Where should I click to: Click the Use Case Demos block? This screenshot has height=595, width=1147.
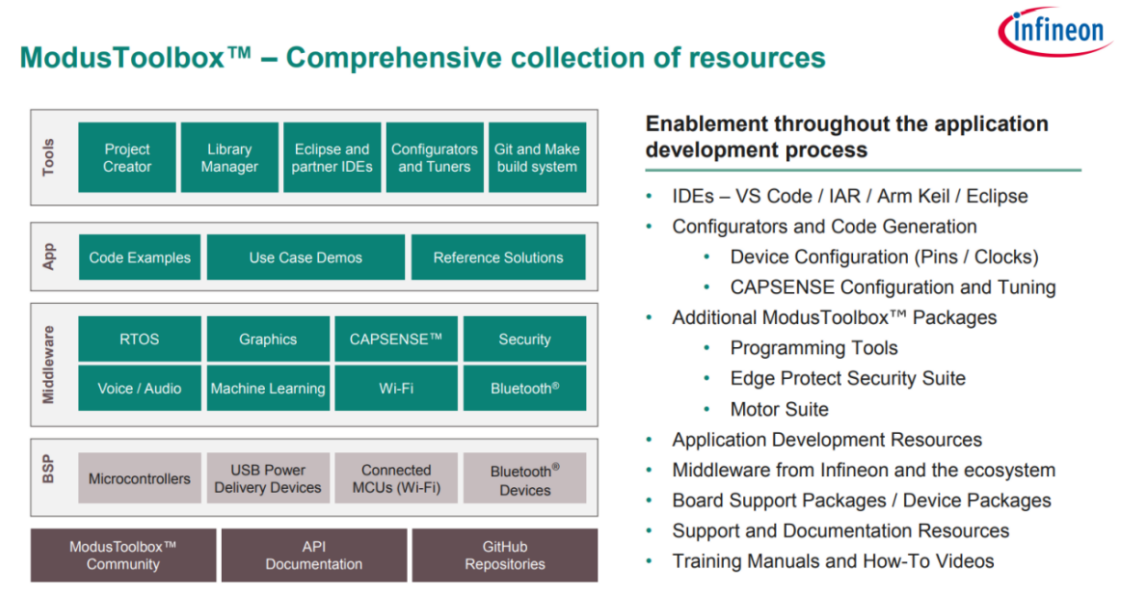tap(306, 257)
